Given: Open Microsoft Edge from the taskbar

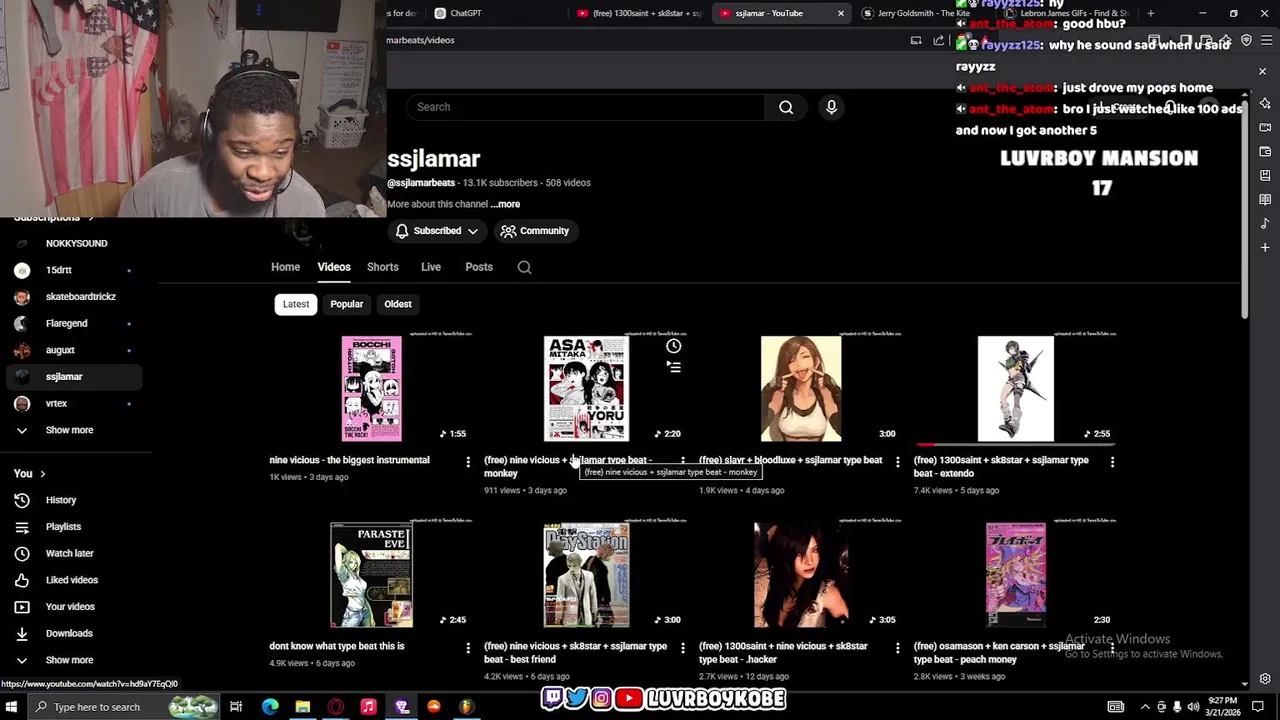Looking at the screenshot, I should coord(270,707).
